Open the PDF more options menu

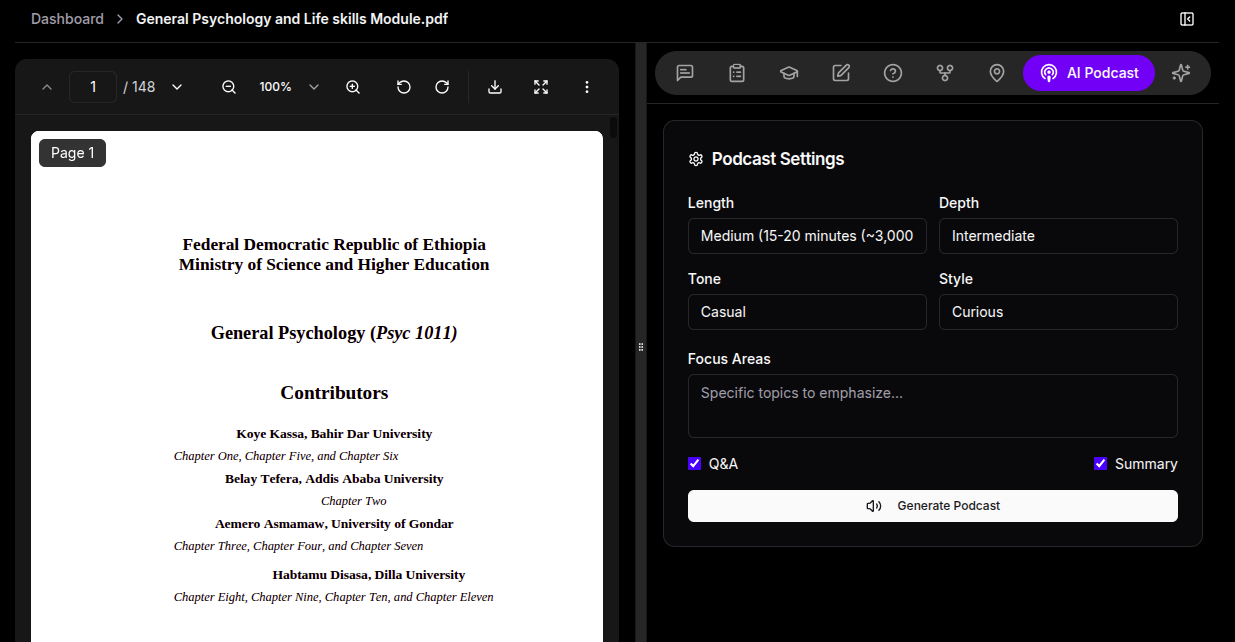coord(587,87)
